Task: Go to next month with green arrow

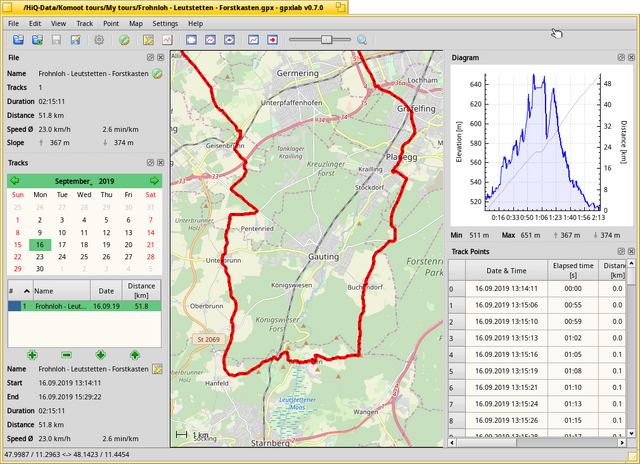Action: [154, 181]
